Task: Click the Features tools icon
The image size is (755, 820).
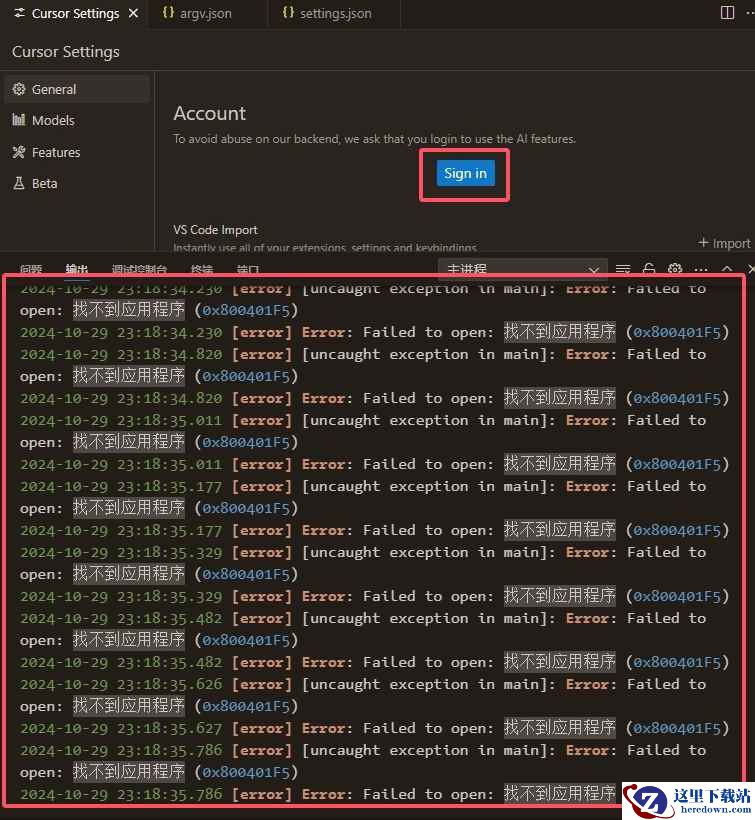Action: 19,152
